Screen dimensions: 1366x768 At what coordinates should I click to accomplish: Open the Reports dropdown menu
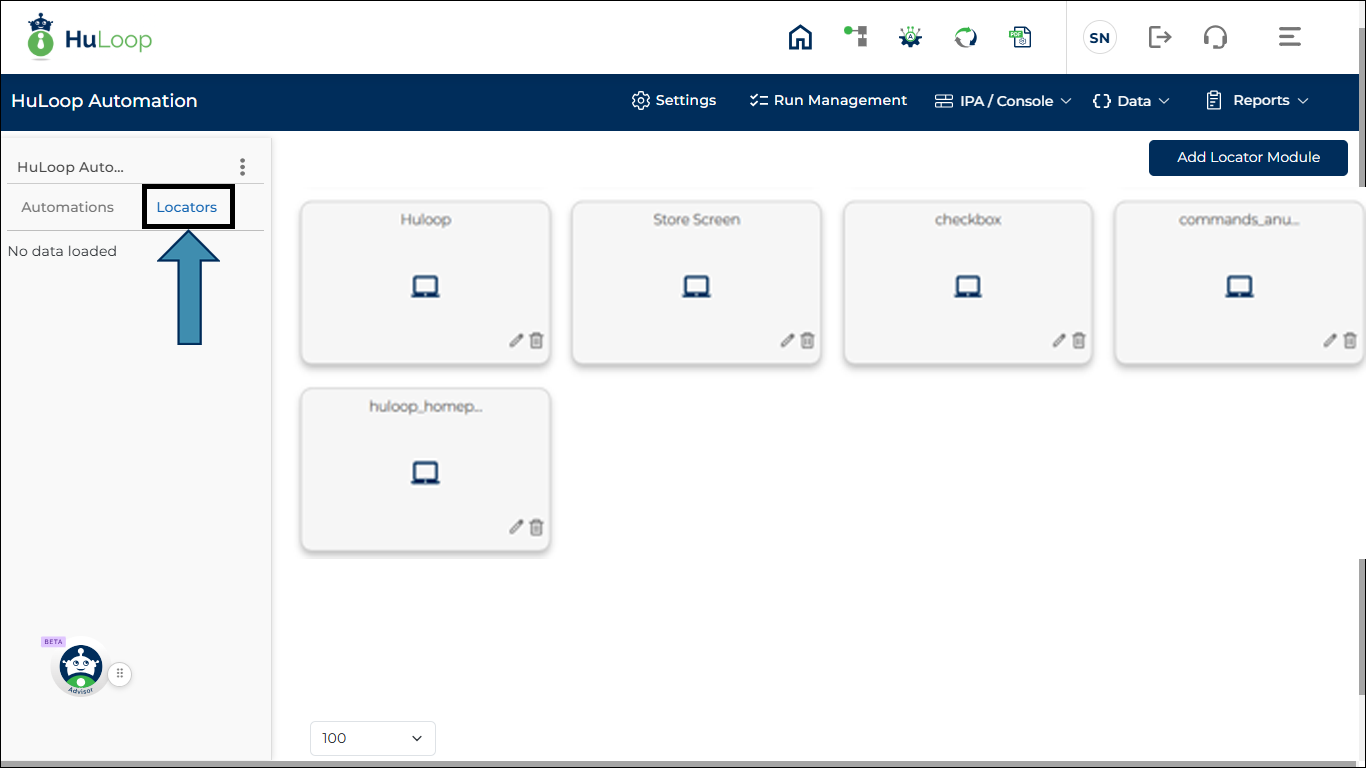point(1257,101)
